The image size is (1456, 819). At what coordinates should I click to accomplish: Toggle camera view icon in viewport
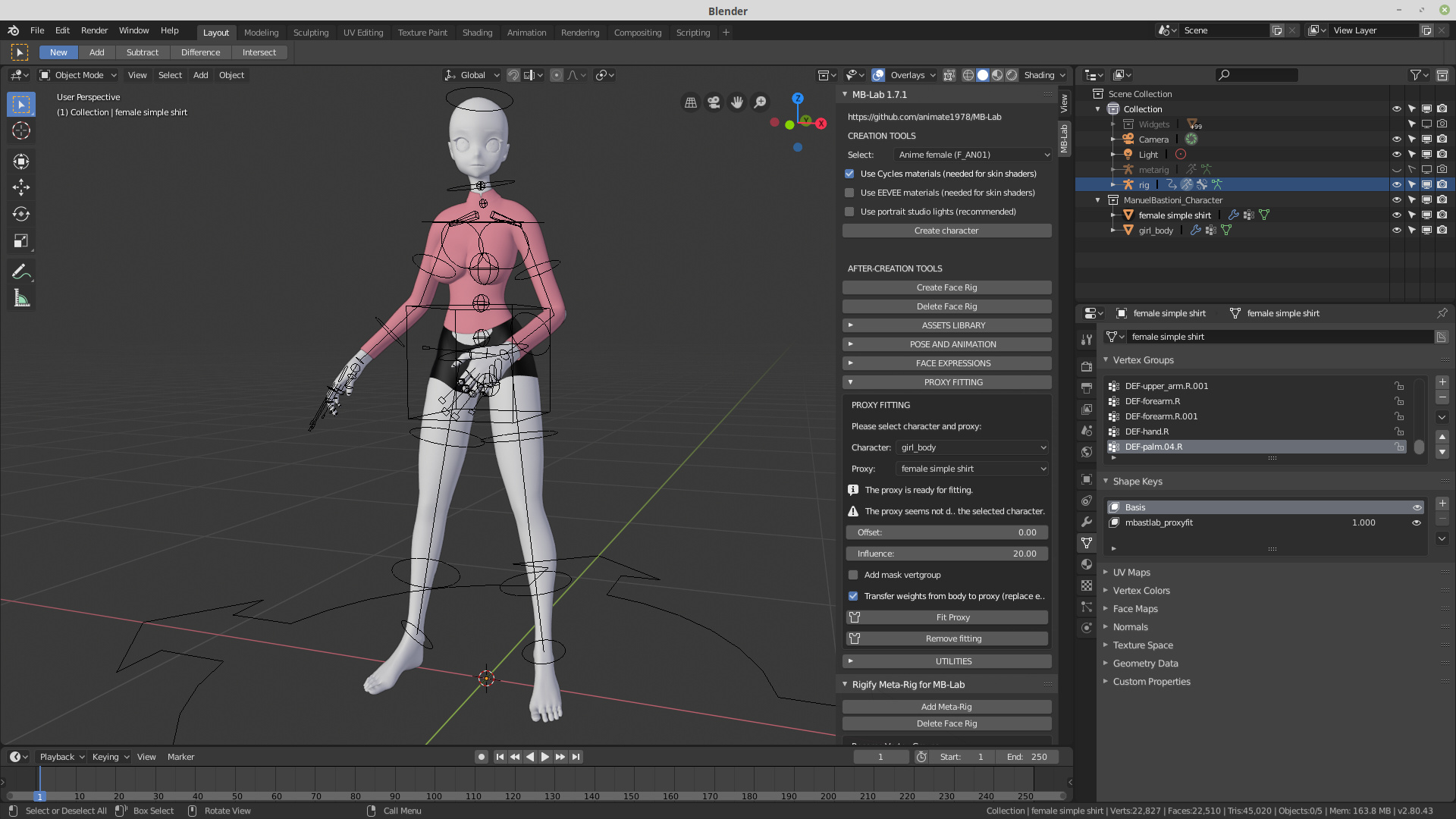pyautogui.click(x=714, y=102)
